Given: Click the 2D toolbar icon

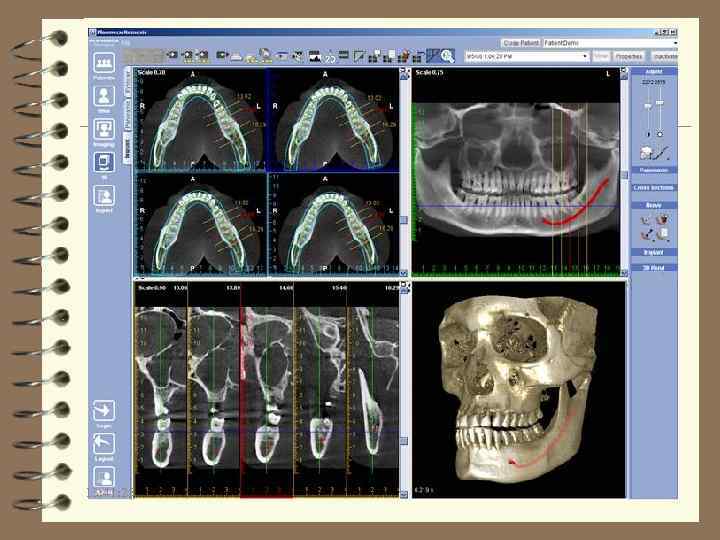Looking at the screenshot, I should pyautogui.click(x=330, y=57).
